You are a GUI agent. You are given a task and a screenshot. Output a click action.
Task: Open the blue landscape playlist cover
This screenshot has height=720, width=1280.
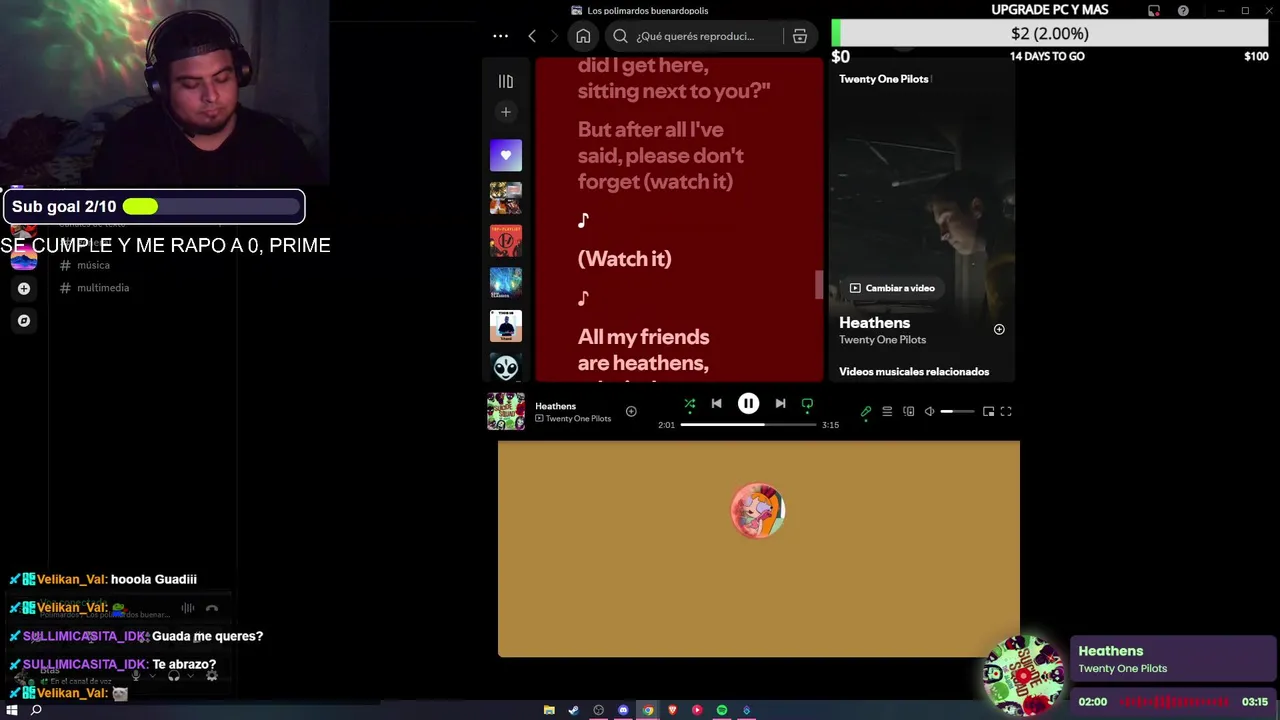tap(506, 283)
